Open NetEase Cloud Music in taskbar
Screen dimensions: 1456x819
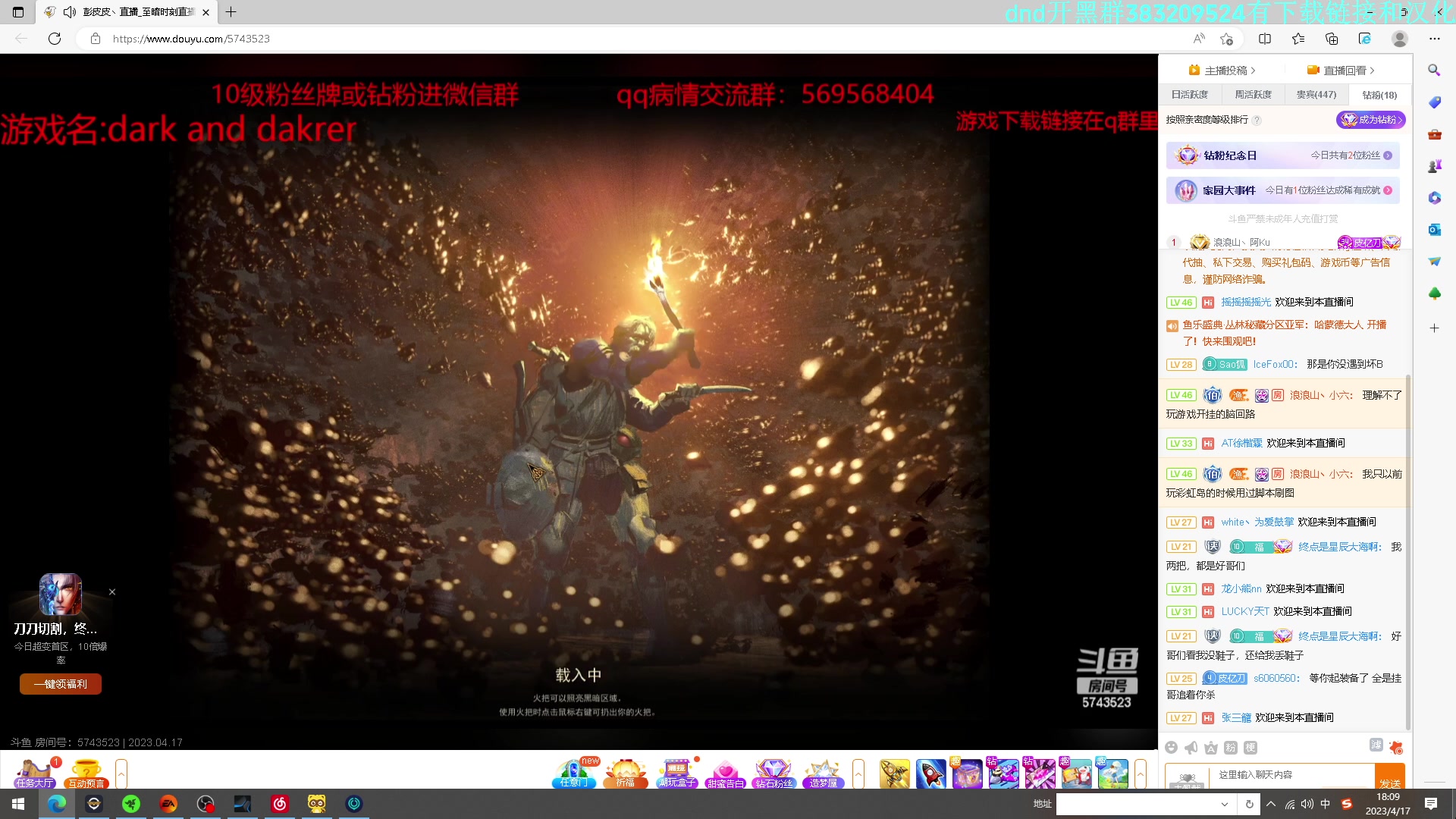(x=280, y=804)
